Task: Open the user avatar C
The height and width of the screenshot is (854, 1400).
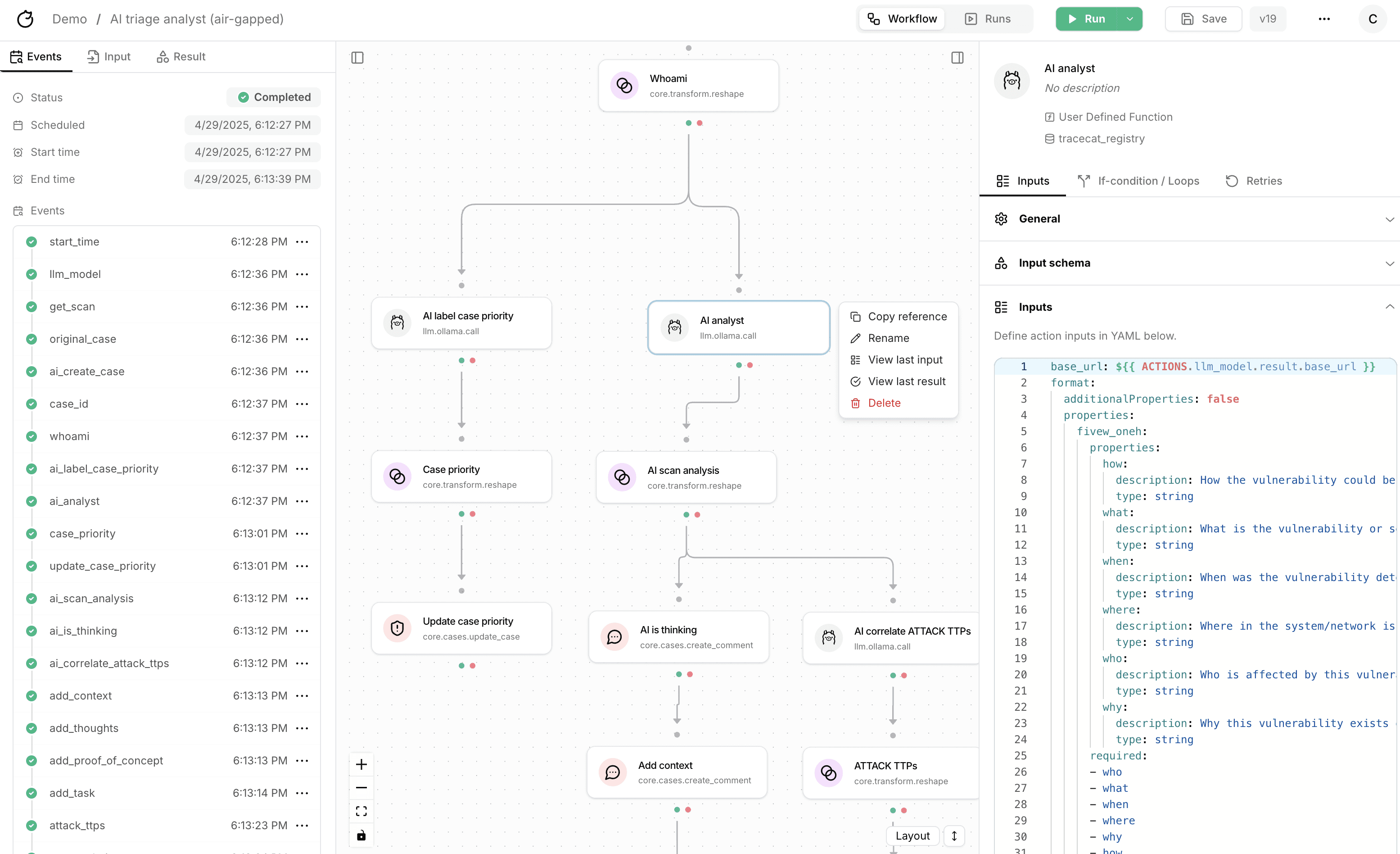Action: (x=1373, y=19)
